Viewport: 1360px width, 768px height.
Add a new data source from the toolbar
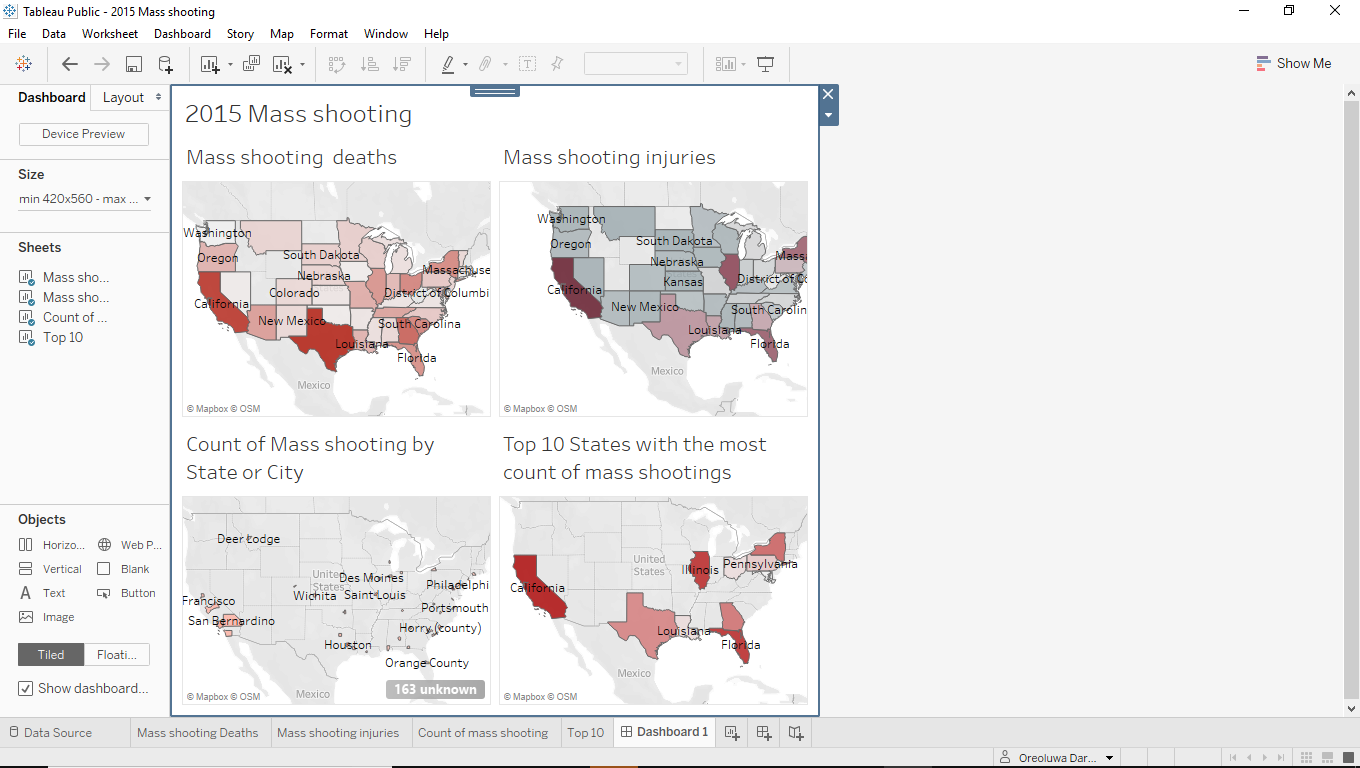tap(164, 63)
